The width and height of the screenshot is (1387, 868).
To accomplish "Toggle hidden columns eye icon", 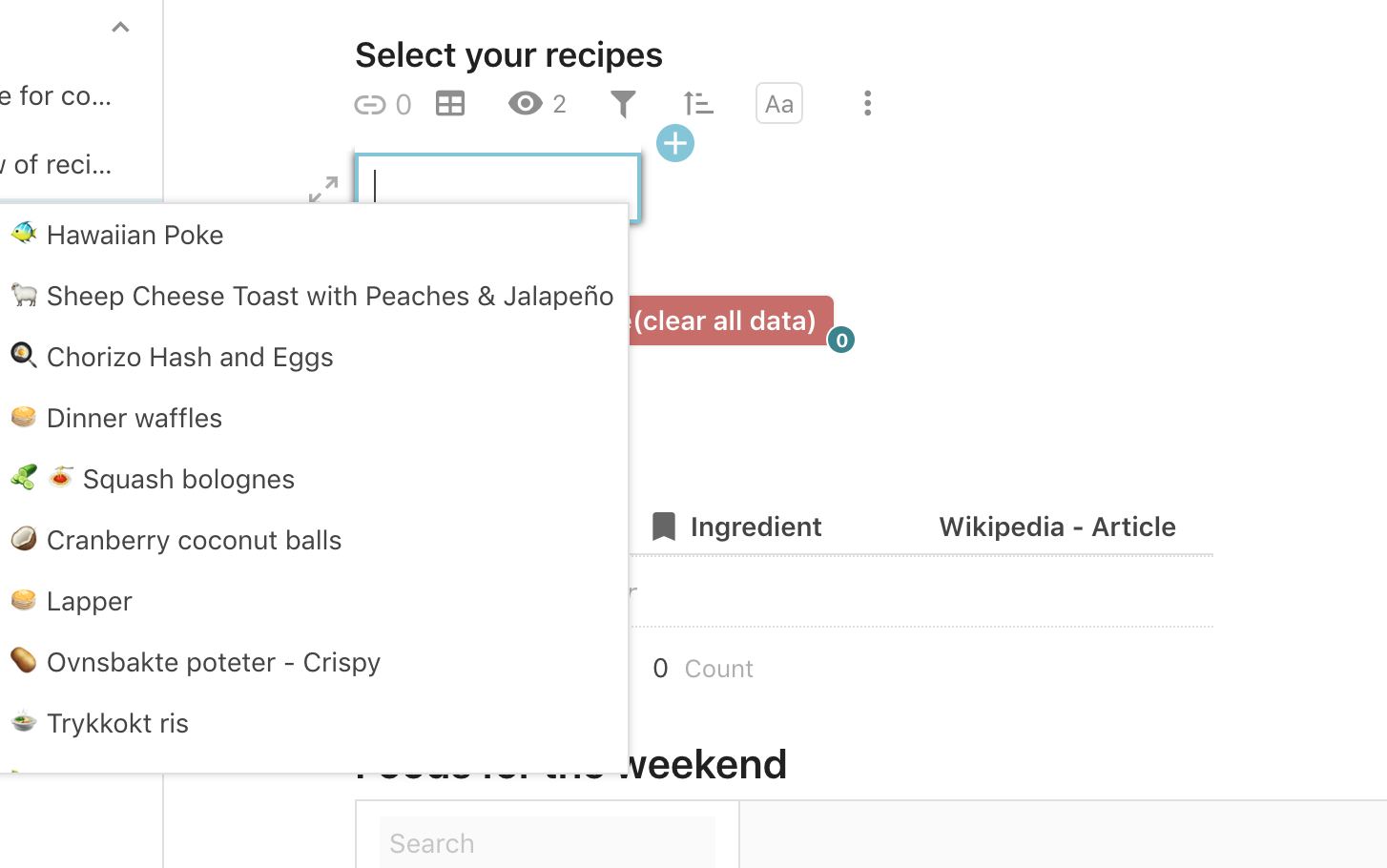I will (x=525, y=103).
